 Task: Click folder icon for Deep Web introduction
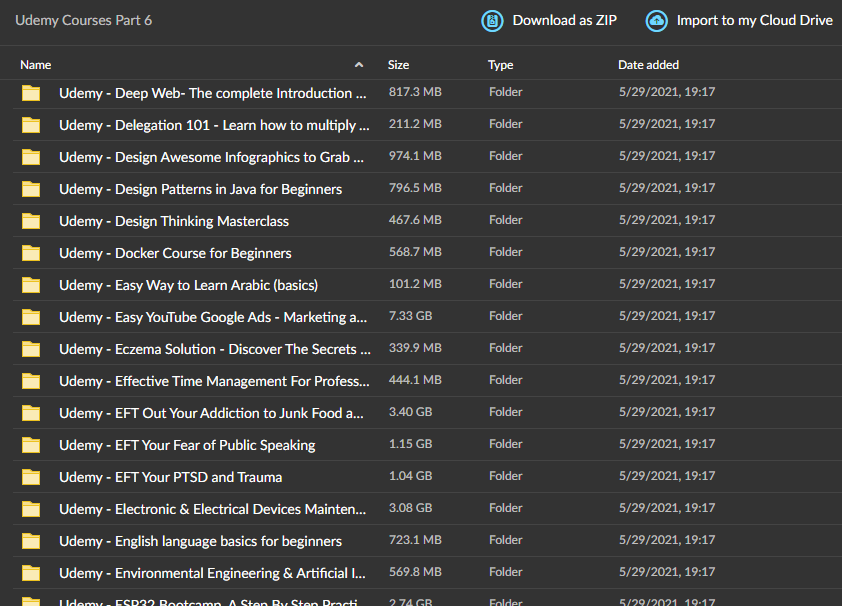31,93
